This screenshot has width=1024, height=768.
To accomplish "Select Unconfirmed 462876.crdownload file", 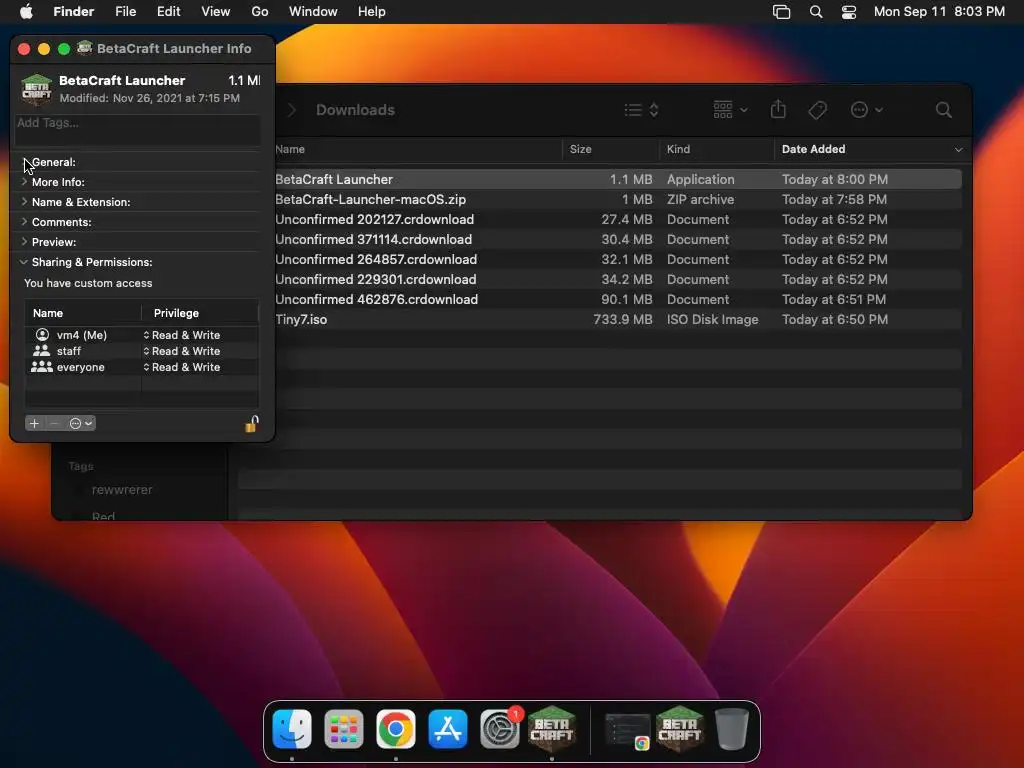I will tap(617, 299).
